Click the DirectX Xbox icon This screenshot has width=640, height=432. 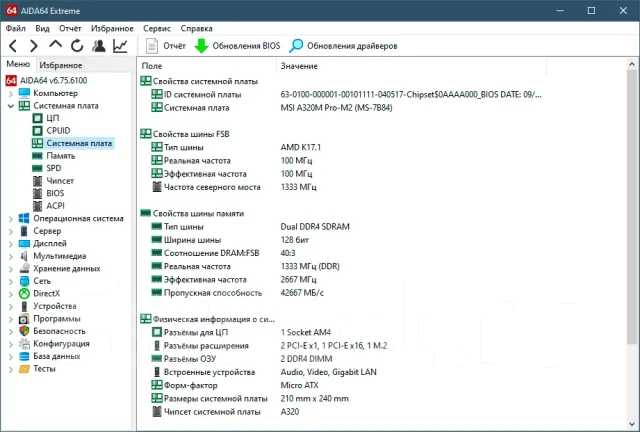[x=24, y=294]
